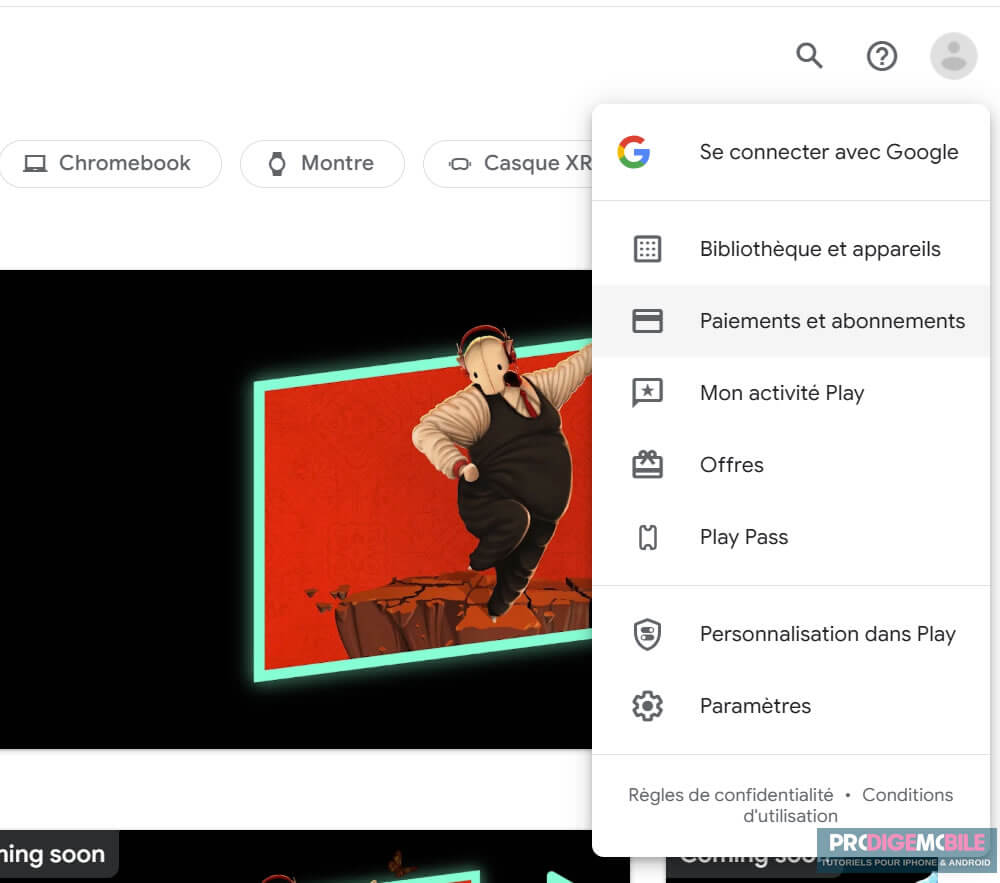The width and height of the screenshot is (1000, 883).
Task: Click the Play Pass ticket icon
Action: 647,537
